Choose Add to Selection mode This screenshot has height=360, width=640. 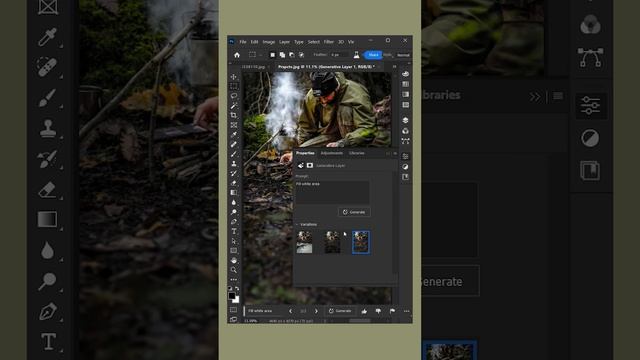(282, 55)
